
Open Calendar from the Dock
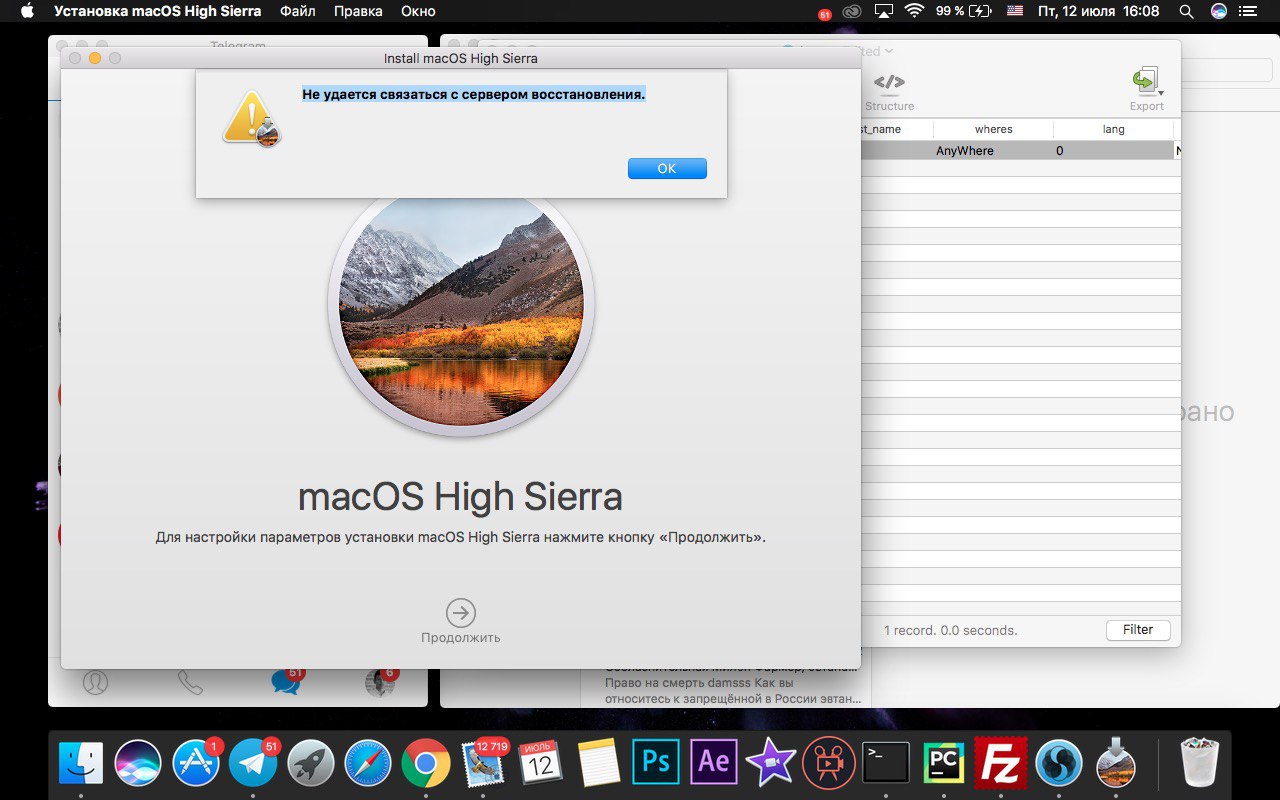point(541,764)
